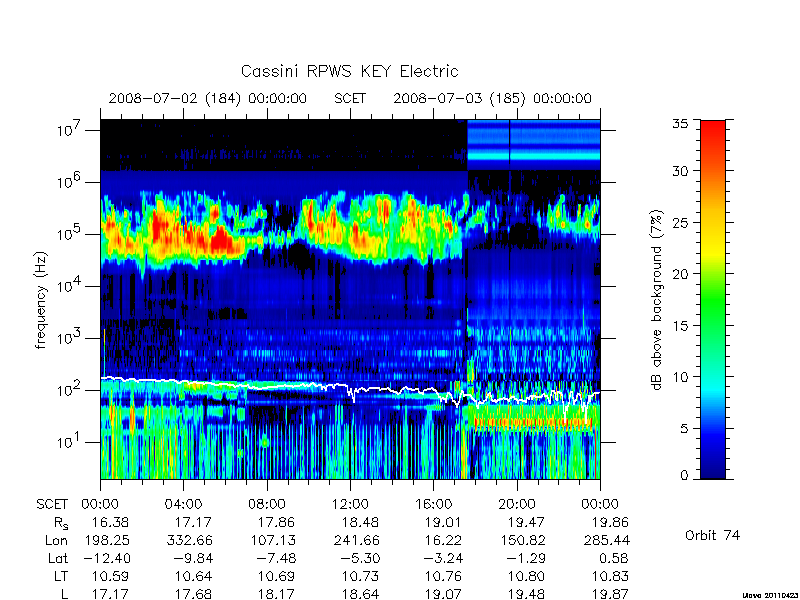Click the colorbar tick label '35'
800x600 pixels.
click(x=680, y=124)
